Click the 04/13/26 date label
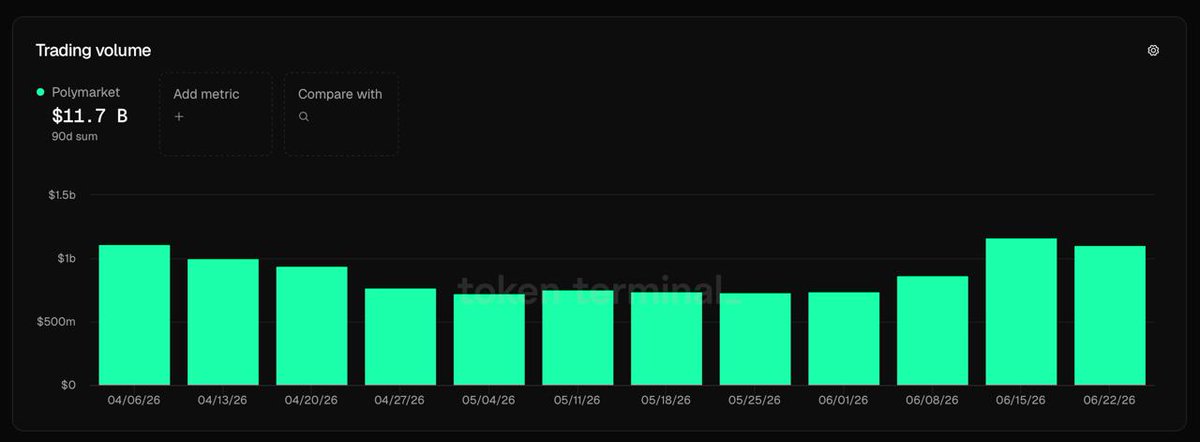This screenshot has width=1200, height=442. 223,400
